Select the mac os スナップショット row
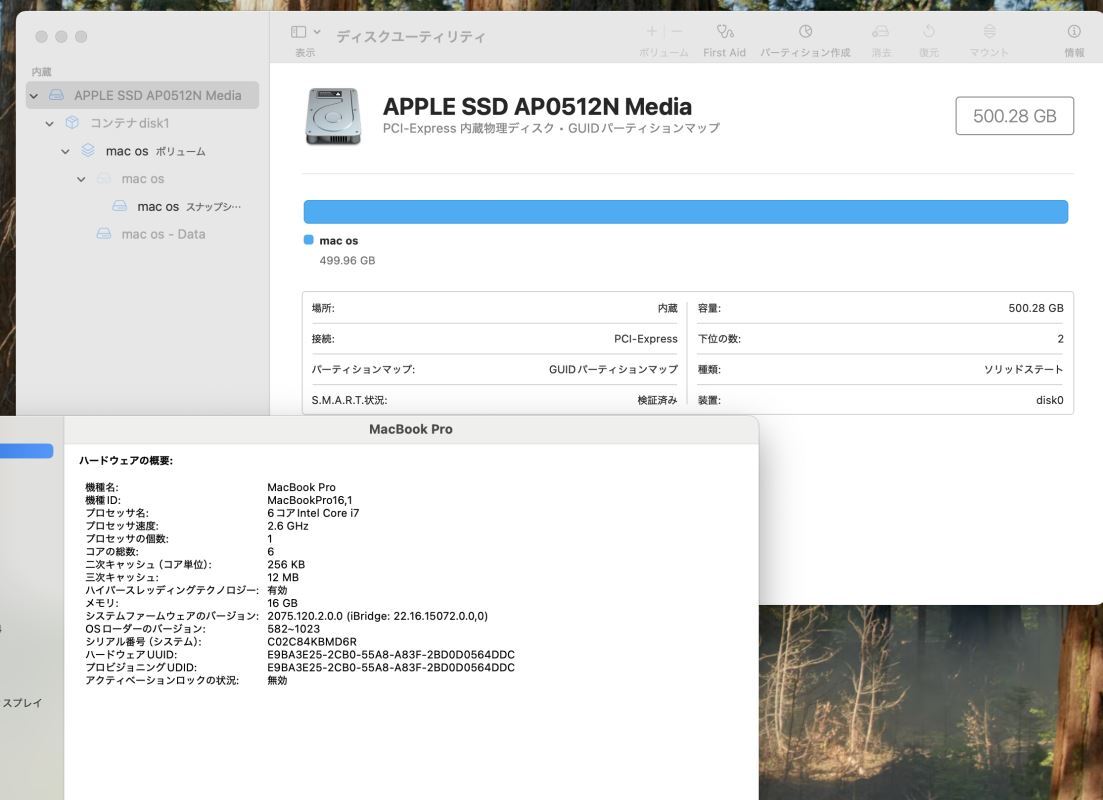1103x800 pixels. click(189, 206)
